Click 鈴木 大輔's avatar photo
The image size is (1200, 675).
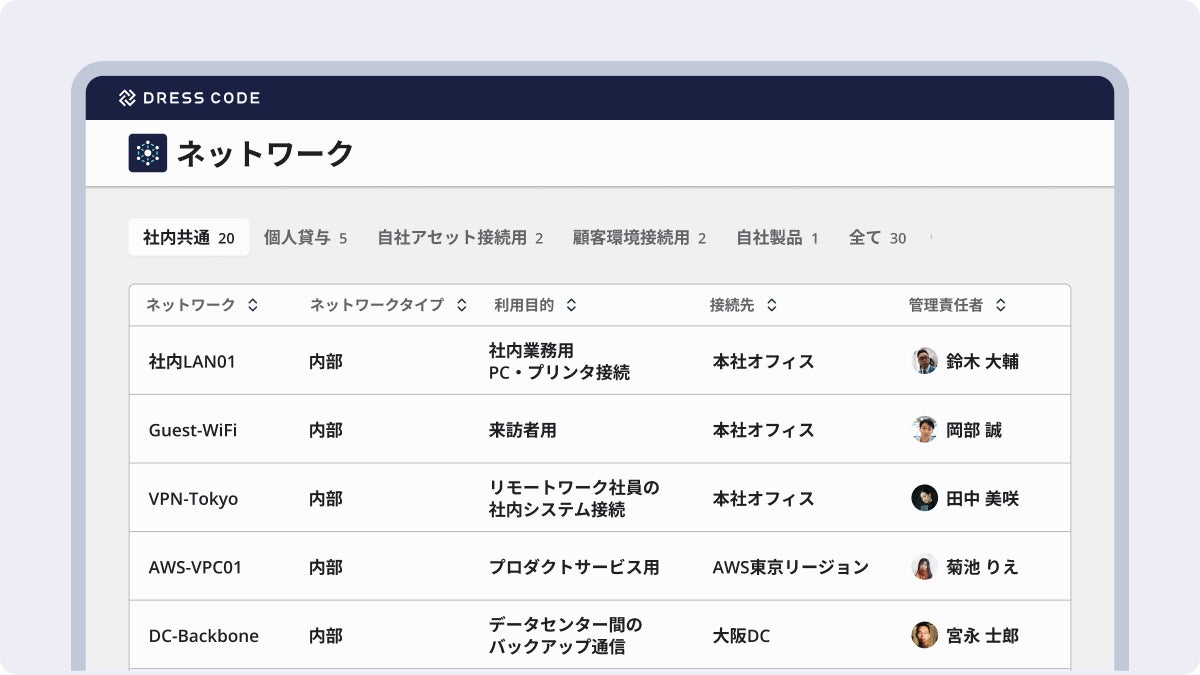(x=924, y=361)
